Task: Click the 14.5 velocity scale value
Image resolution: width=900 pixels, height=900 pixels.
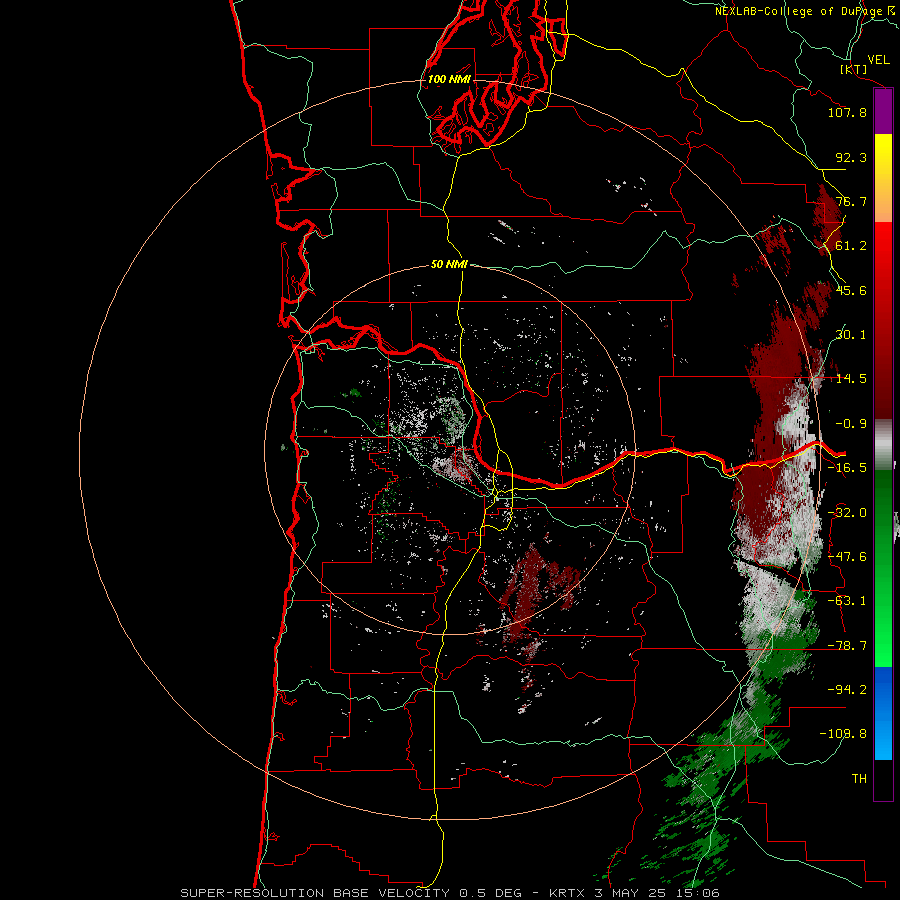Action: [x=851, y=379]
